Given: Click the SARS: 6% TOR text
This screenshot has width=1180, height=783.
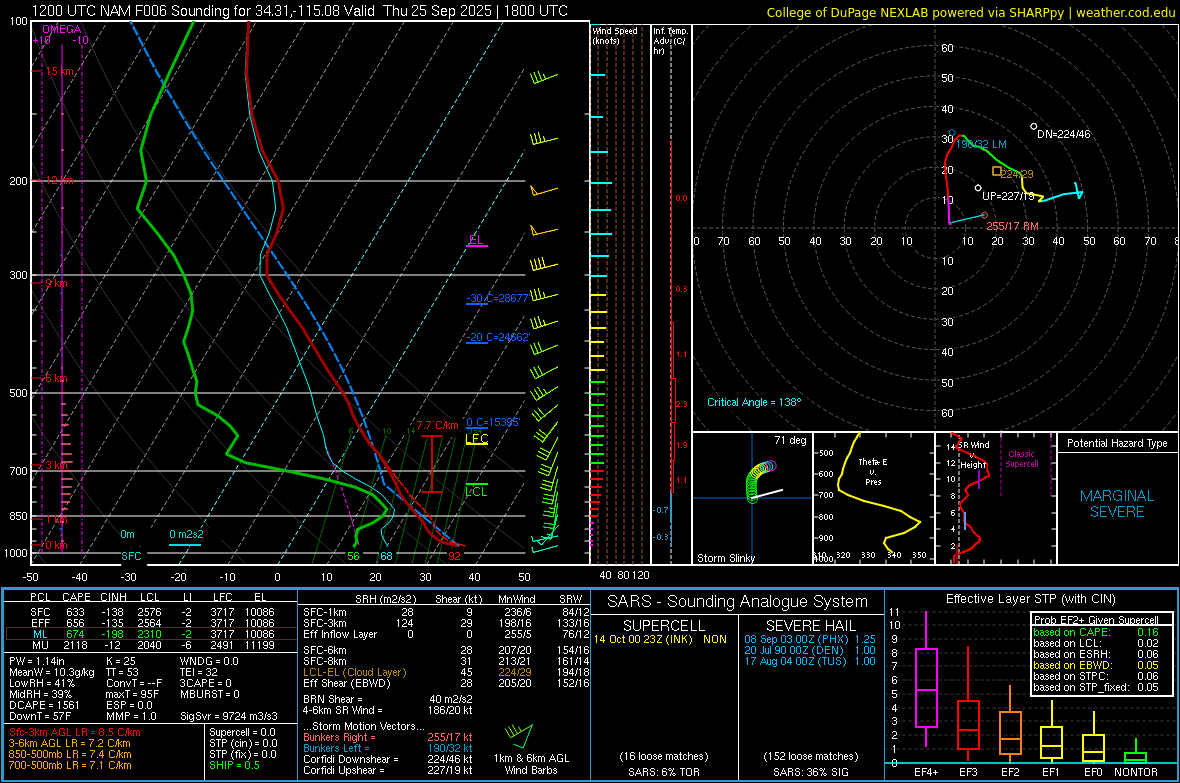Looking at the screenshot, I should click(664, 772).
